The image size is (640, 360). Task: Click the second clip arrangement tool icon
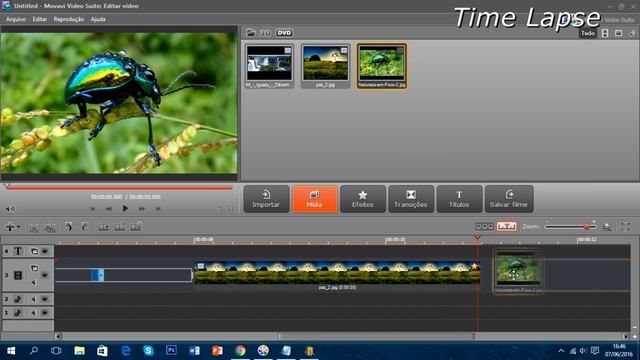[x=119, y=227]
